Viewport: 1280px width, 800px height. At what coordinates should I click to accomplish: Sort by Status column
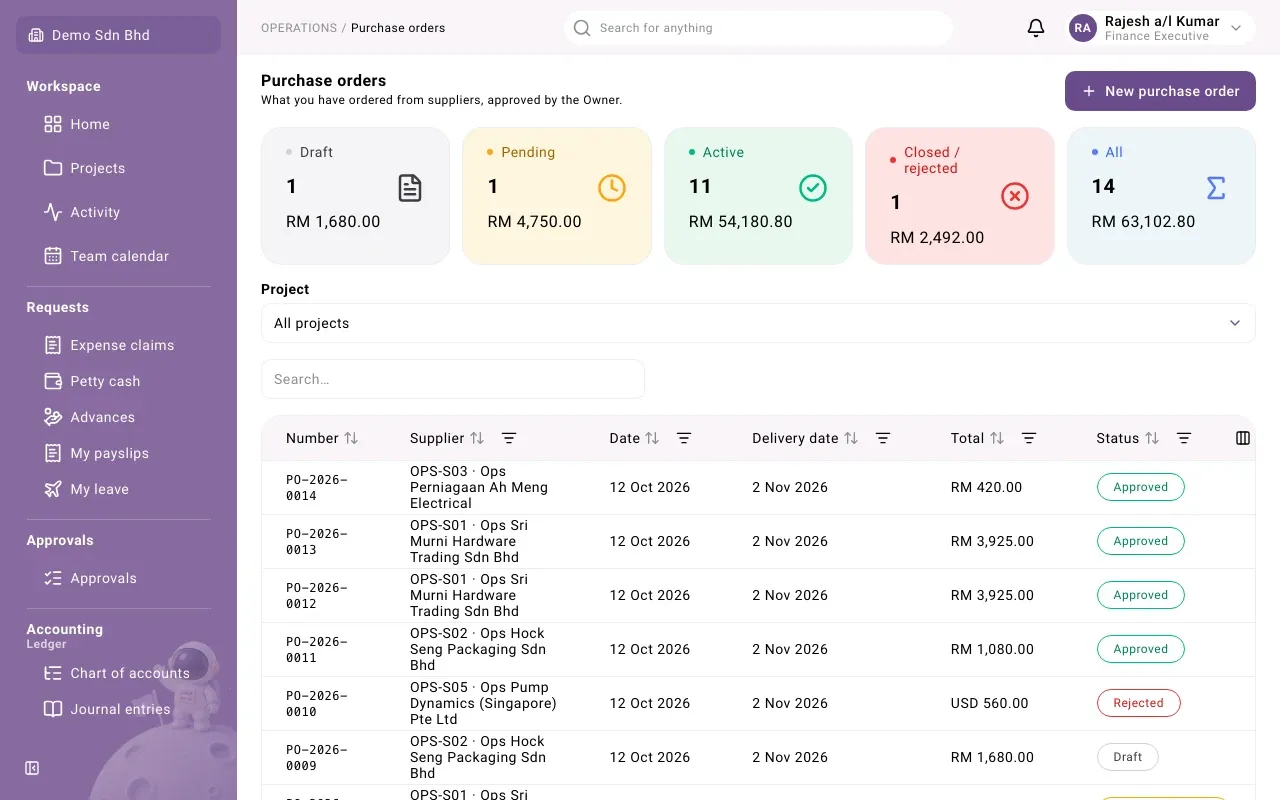pyautogui.click(x=1152, y=438)
